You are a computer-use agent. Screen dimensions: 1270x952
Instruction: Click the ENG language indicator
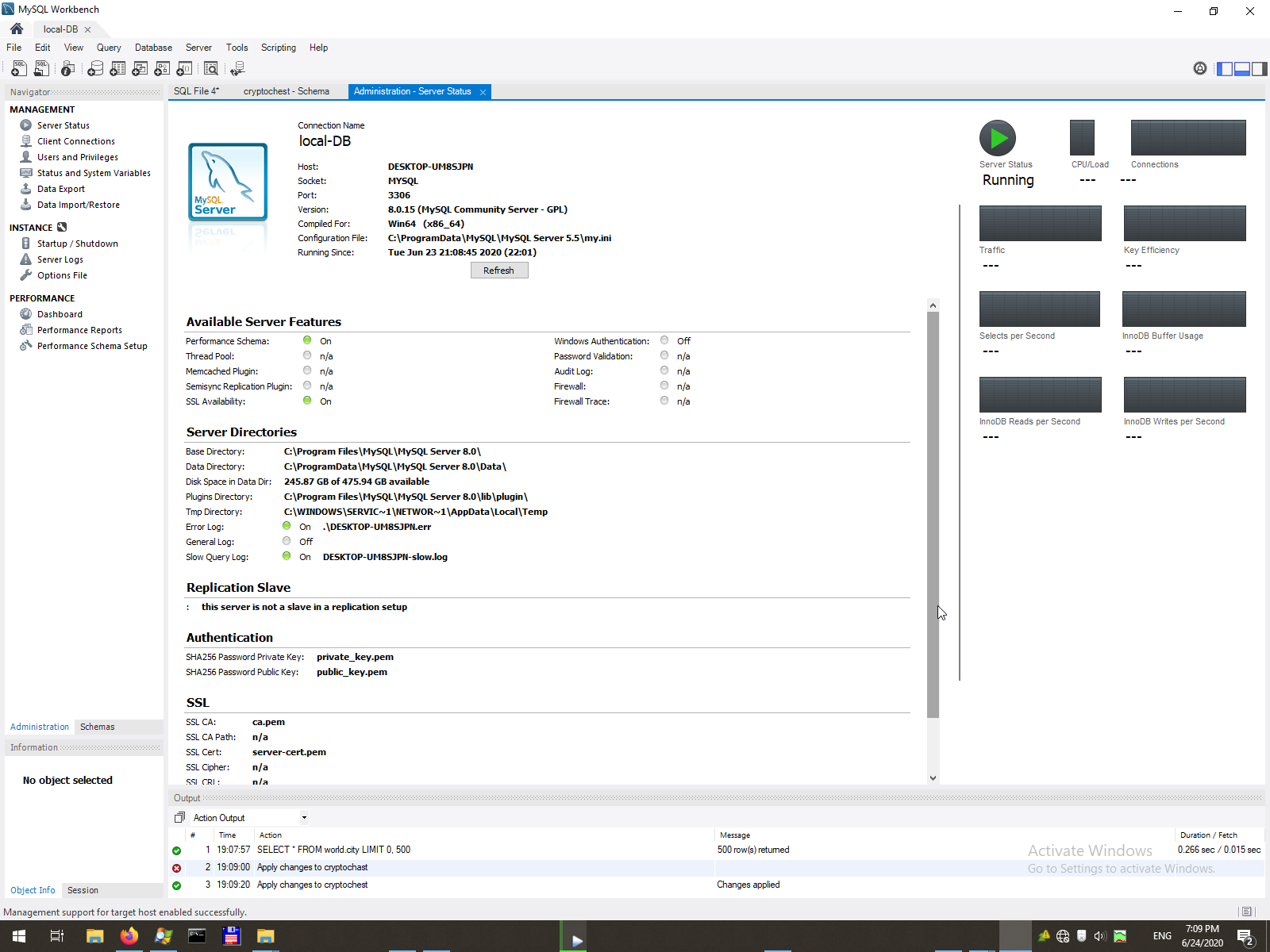tap(1162, 936)
